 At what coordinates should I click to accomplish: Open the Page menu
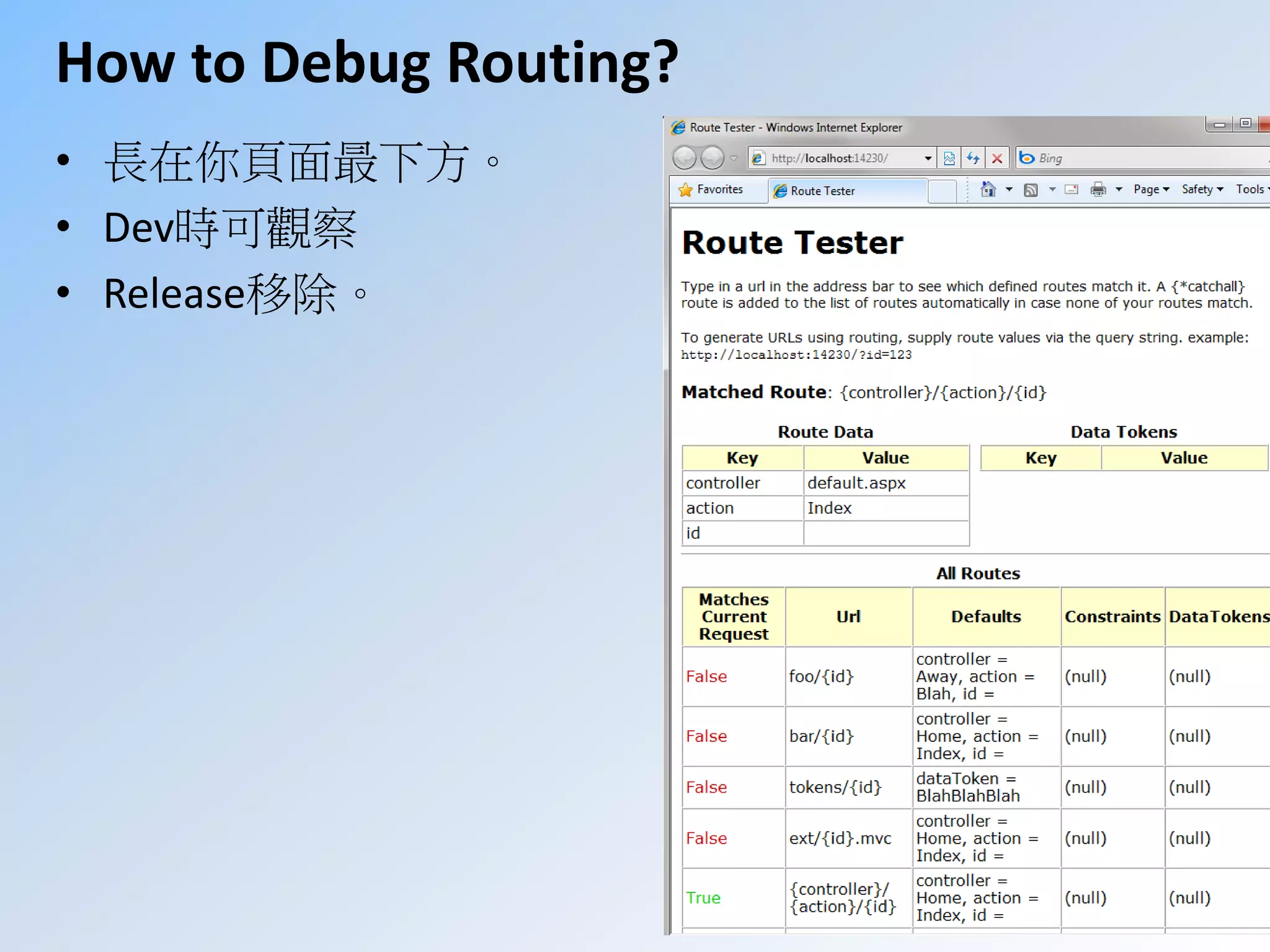pyautogui.click(x=1151, y=189)
